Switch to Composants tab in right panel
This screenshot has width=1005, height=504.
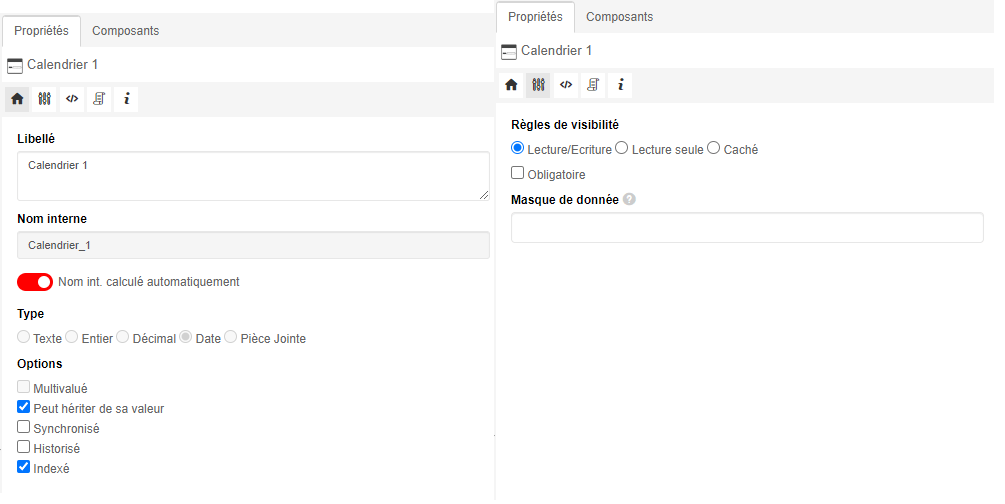pyautogui.click(x=619, y=17)
